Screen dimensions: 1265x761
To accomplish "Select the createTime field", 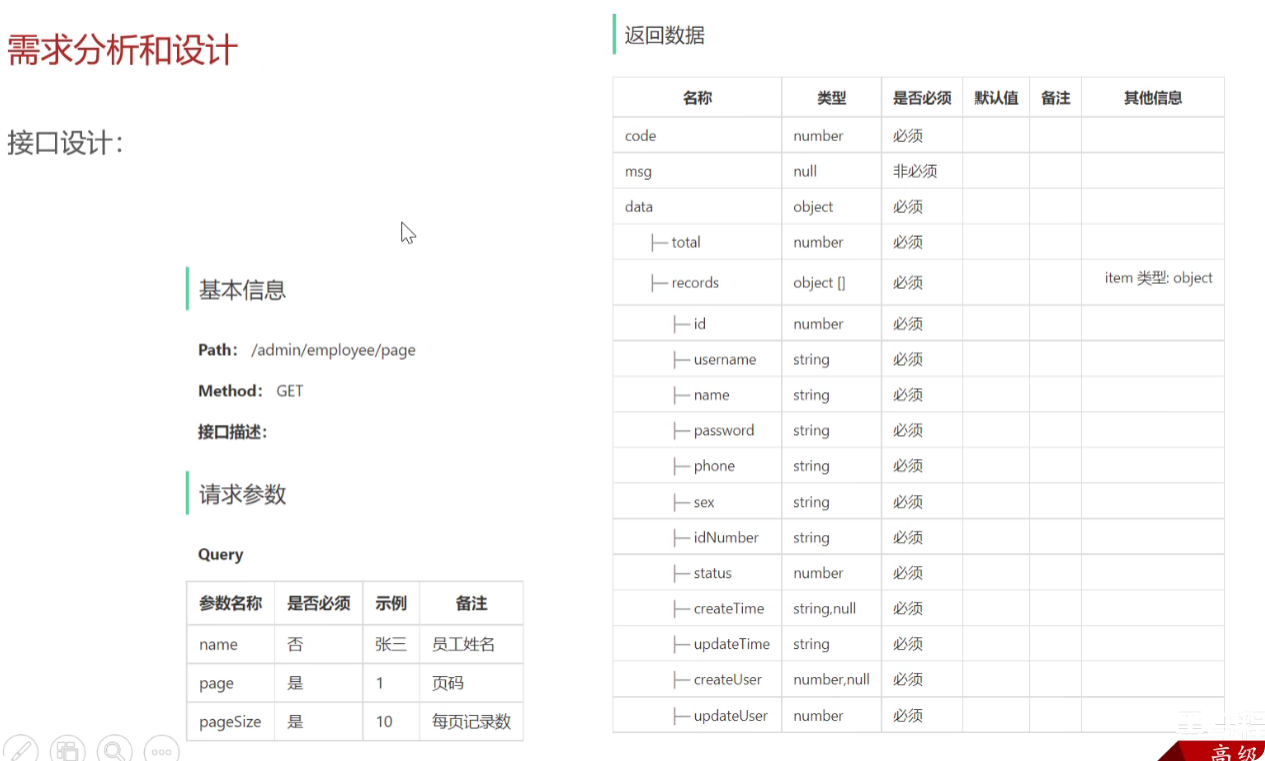I will click(729, 609).
